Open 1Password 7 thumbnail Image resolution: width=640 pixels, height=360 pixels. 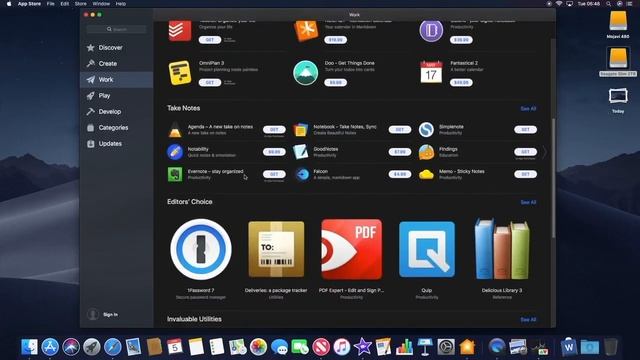(201, 249)
